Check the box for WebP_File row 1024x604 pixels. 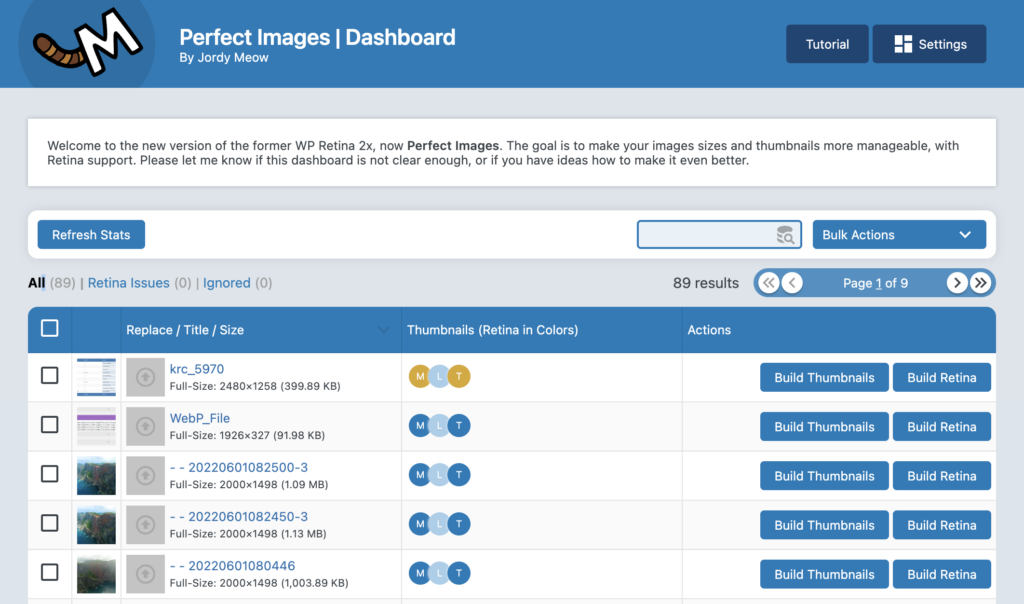click(x=50, y=424)
